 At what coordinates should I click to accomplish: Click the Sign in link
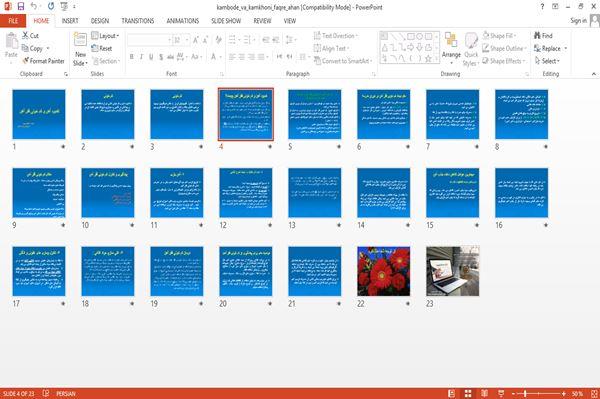pos(578,21)
